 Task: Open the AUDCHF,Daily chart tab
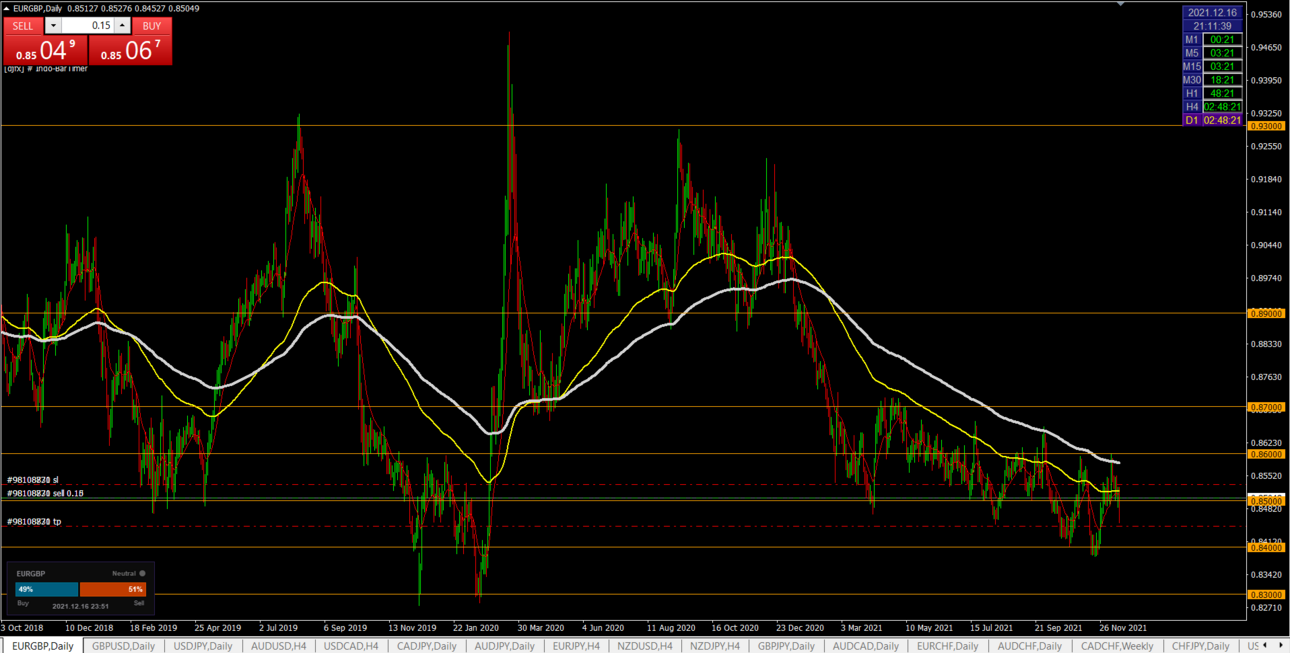click(1029, 646)
